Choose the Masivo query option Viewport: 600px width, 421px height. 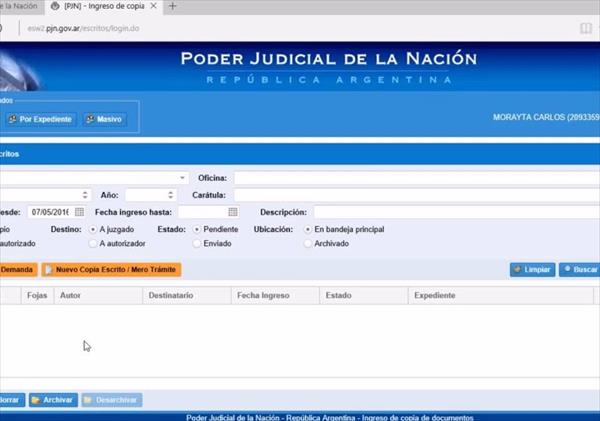(x=104, y=119)
